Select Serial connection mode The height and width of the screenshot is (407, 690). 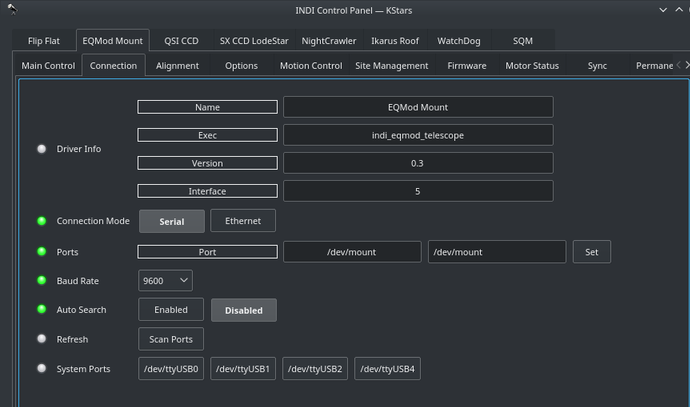coord(172,221)
